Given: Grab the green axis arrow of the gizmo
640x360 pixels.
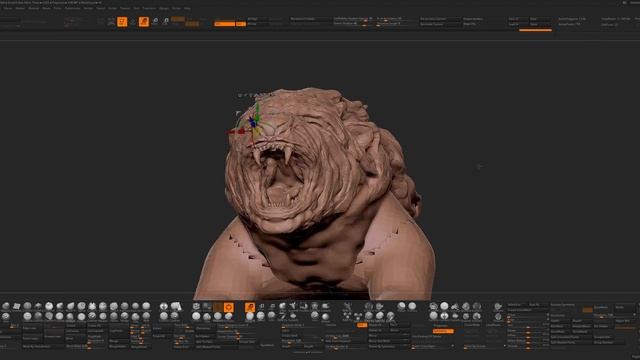Looking at the screenshot, I should pos(257,111).
